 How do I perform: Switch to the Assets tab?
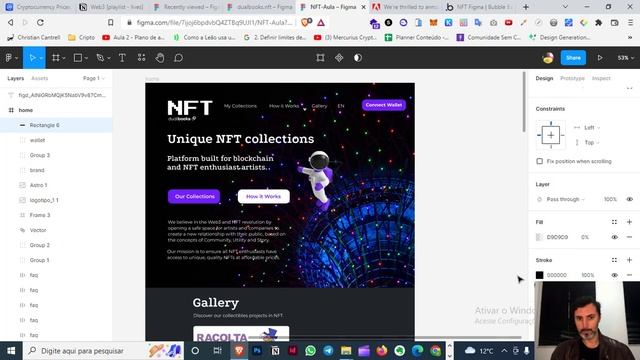click(x=40, y=78)
